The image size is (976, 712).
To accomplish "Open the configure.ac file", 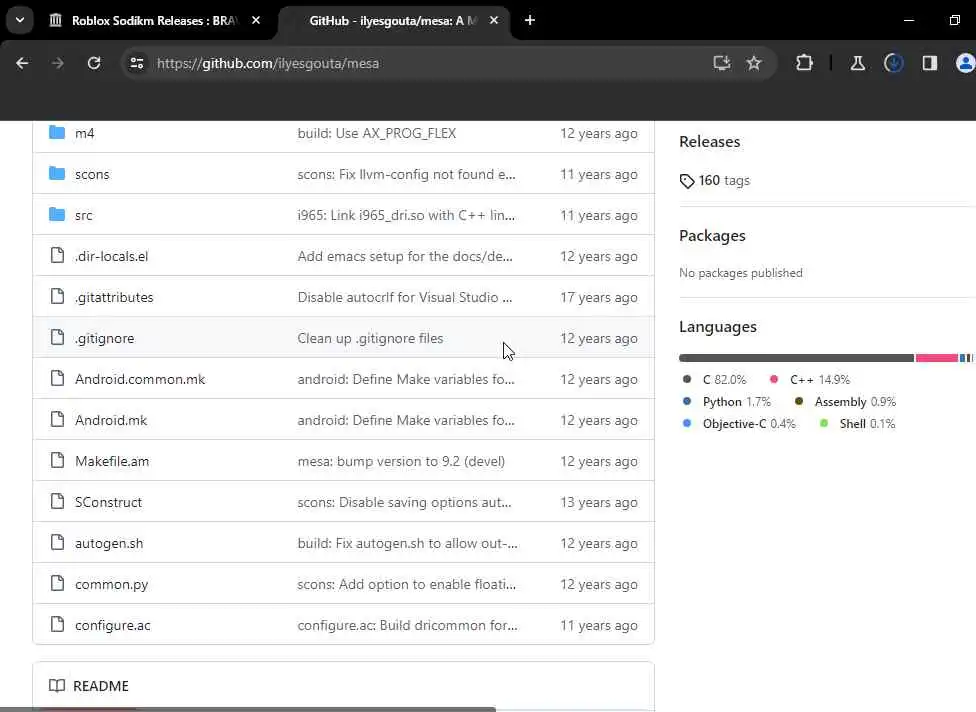I will [x=112, y=625].
